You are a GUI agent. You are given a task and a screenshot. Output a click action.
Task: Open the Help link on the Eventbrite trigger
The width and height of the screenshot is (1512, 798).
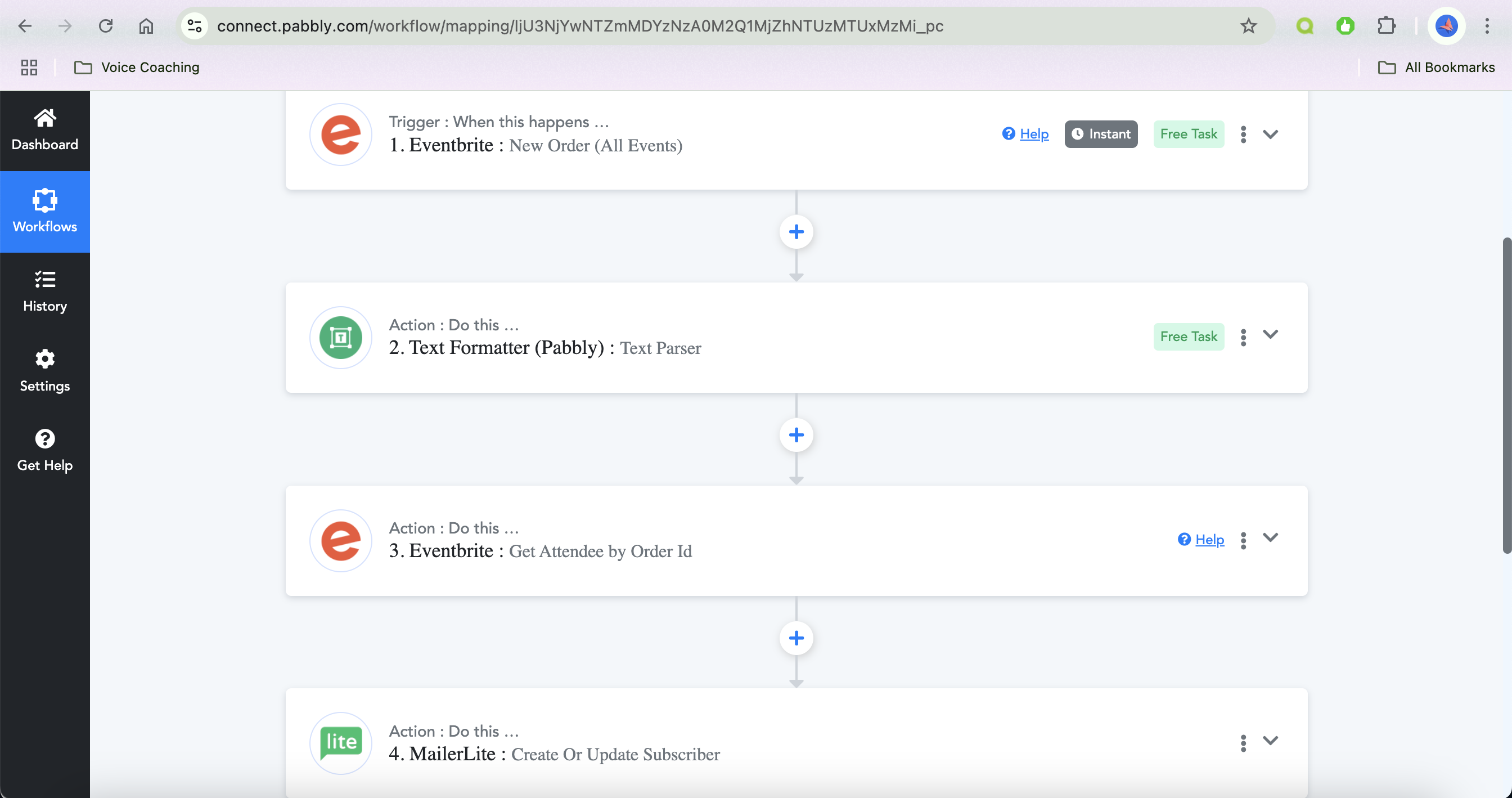tap(1034, 135)
